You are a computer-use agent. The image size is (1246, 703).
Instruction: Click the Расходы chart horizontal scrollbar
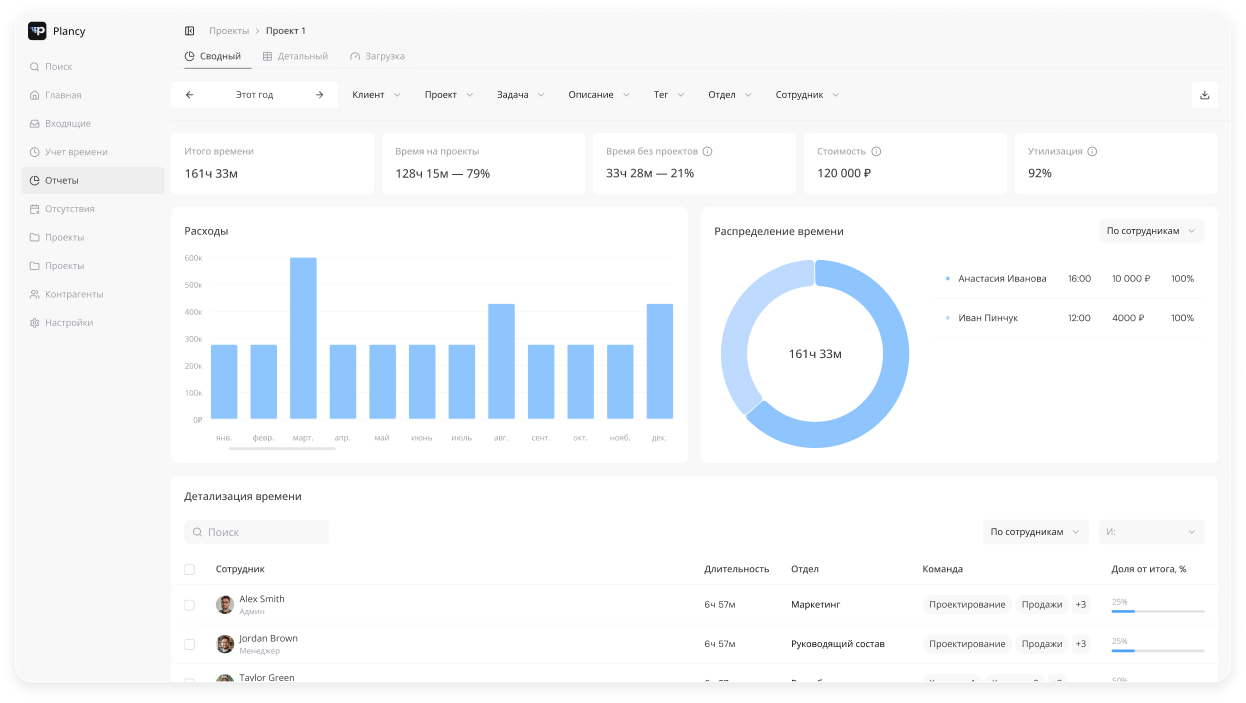pyautogui.click(x=282, y=449)
